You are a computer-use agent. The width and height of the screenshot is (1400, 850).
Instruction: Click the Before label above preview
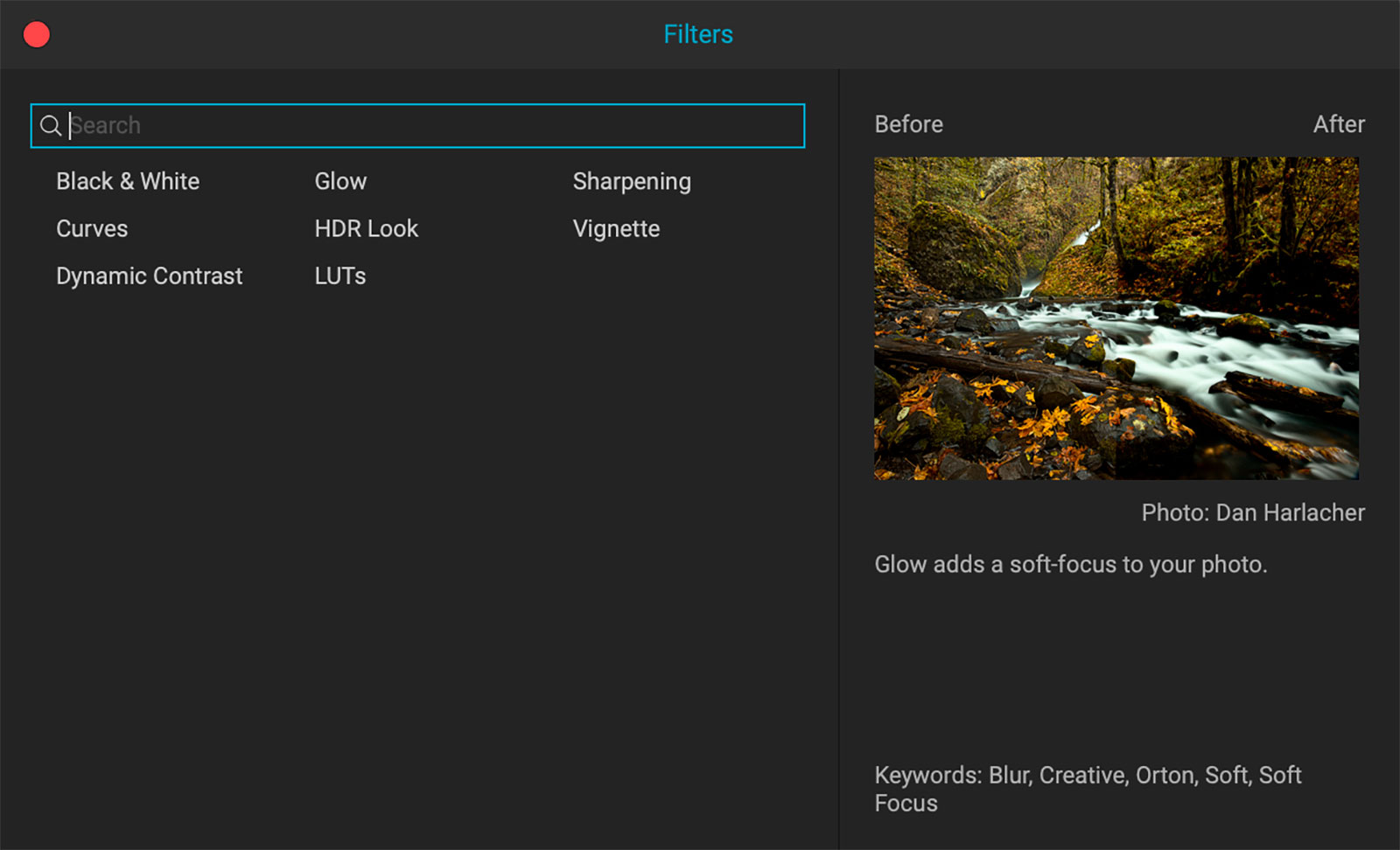click(x=908, y=124)
